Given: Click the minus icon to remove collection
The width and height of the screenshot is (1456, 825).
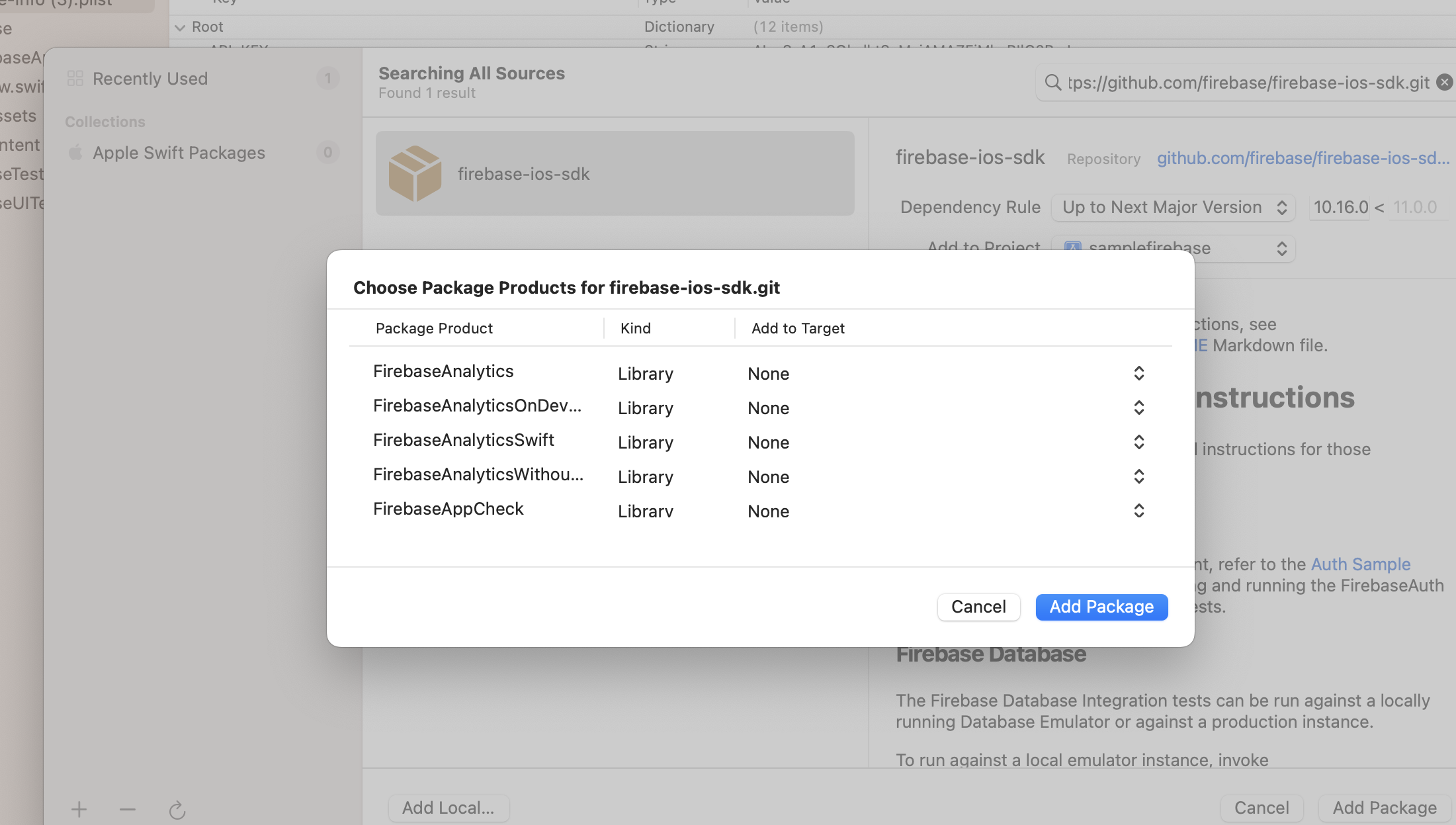Looking at the screenshot, I should [128, 809].
